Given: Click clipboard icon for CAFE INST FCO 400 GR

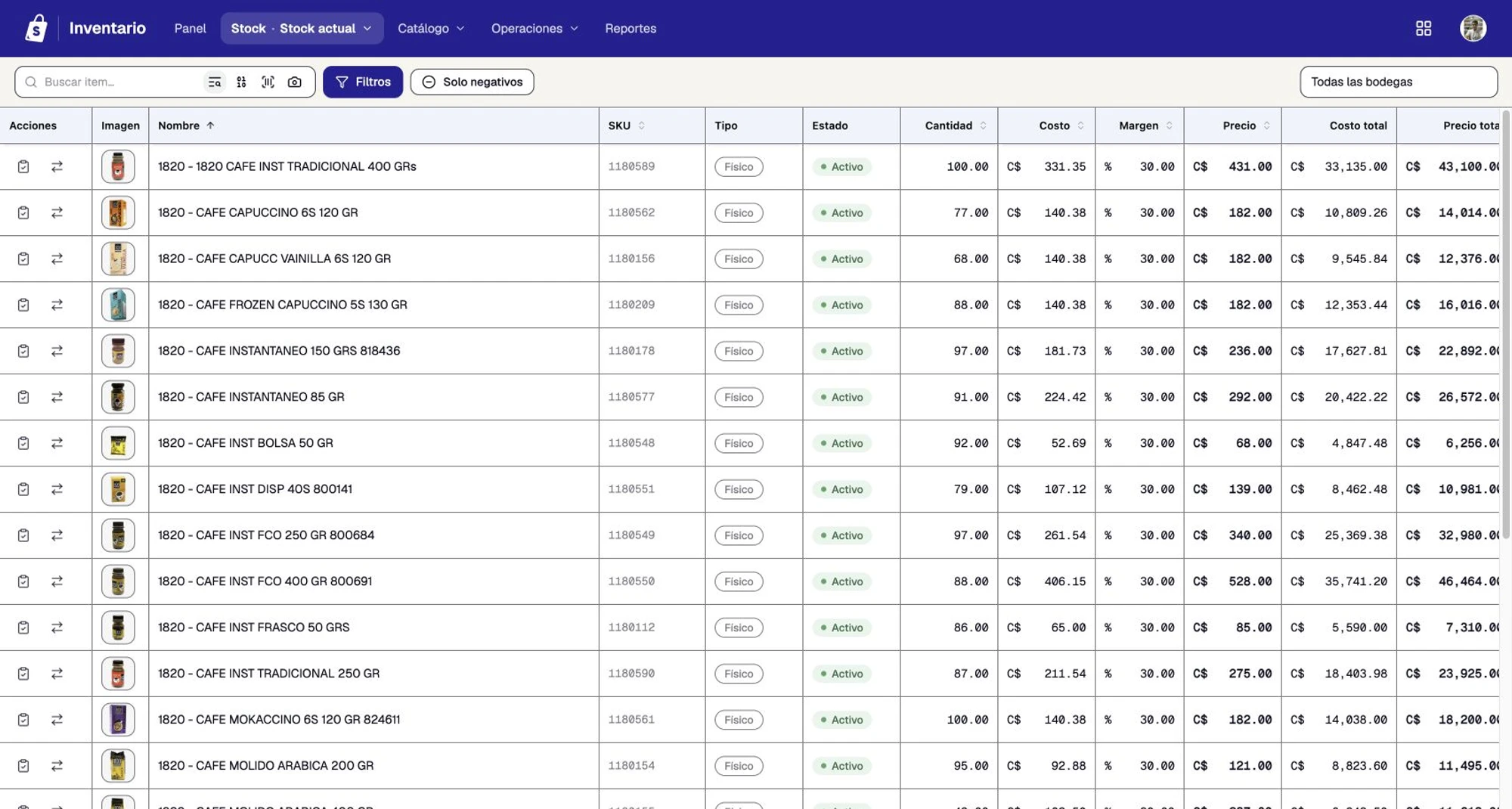Looking at the screenshot, I should [x=23, y=581].
